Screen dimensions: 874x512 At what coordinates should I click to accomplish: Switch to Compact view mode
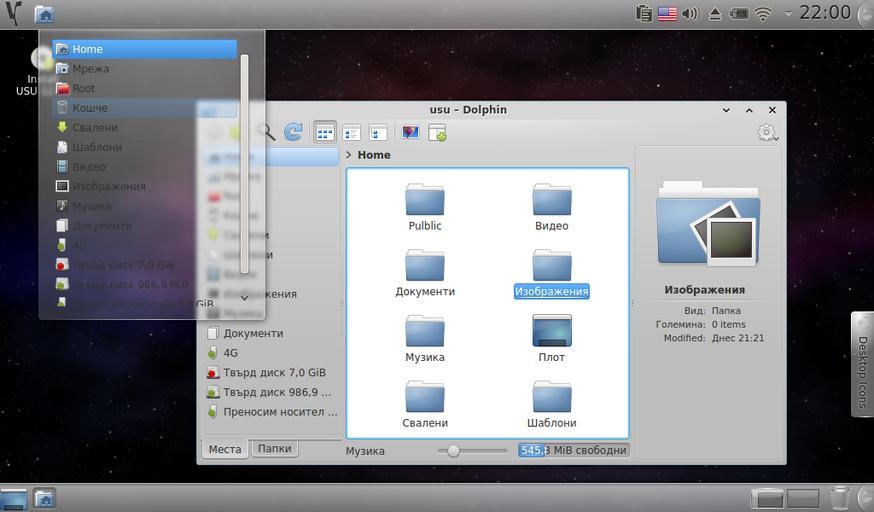[351, 132]
